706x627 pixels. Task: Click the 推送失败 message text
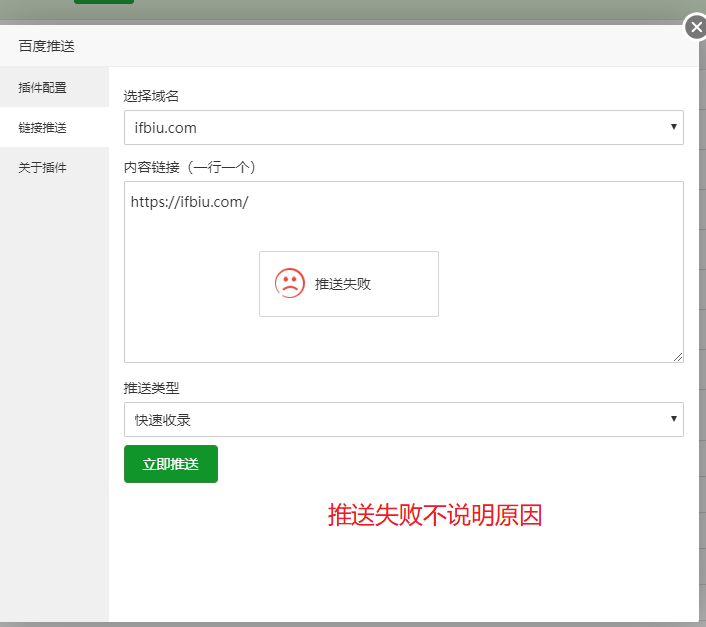tap(343, 284)
